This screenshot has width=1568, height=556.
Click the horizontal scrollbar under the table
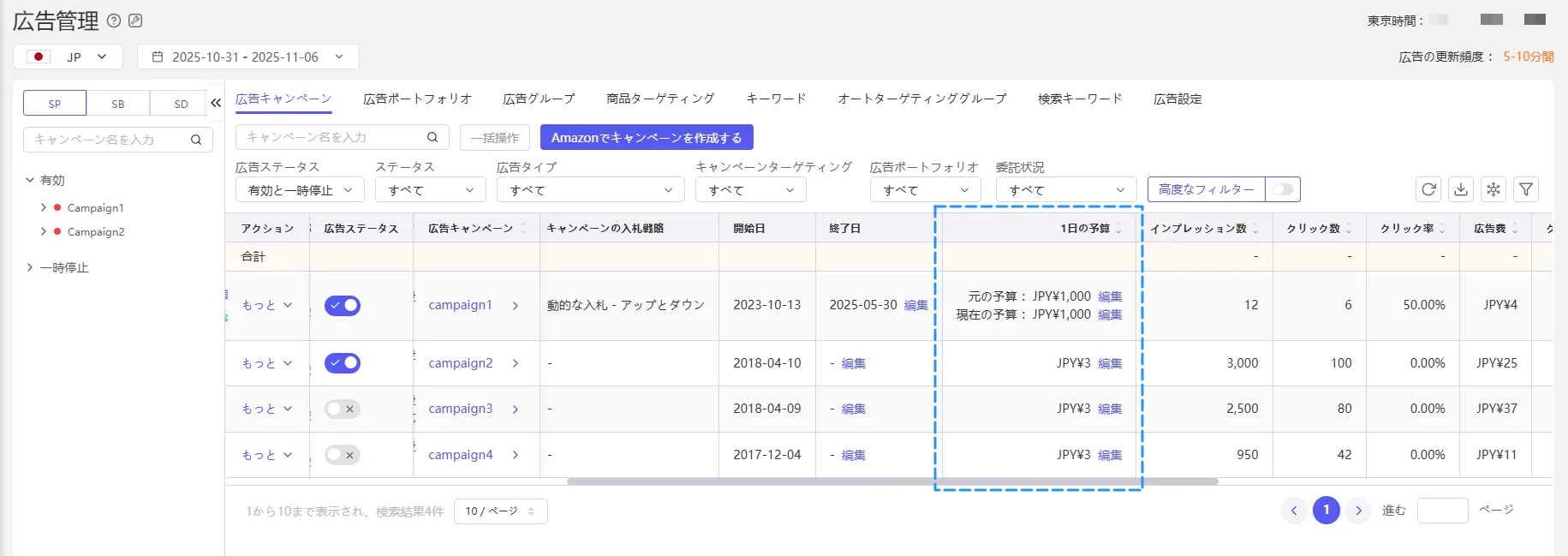(892, 481)
